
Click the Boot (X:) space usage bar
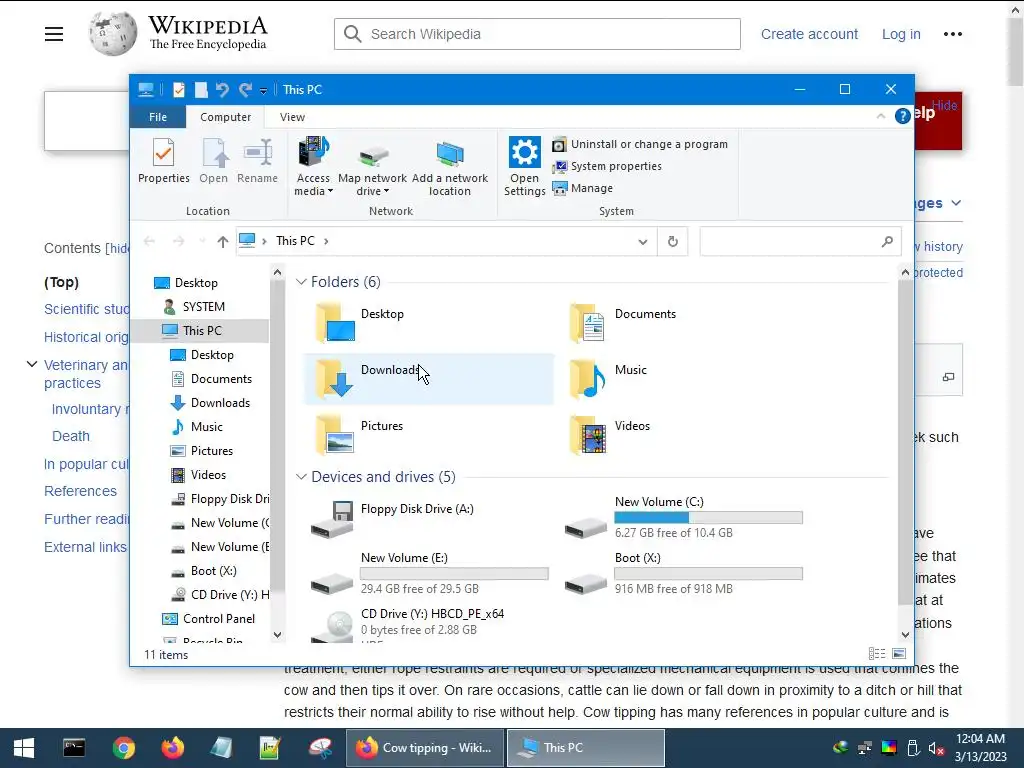click(x=708, y=574)
